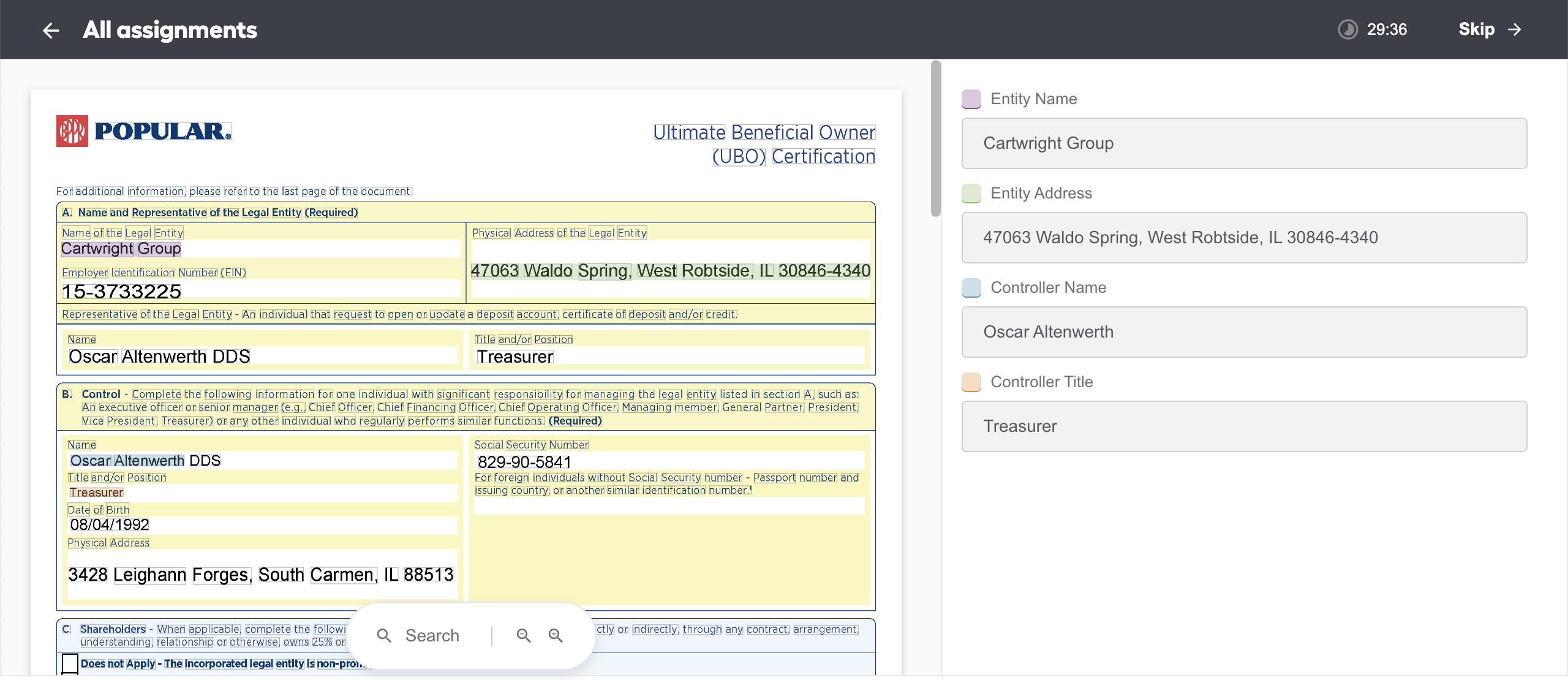
Task: Select the orange Controller Title swatch
Action: pos(971,382)
